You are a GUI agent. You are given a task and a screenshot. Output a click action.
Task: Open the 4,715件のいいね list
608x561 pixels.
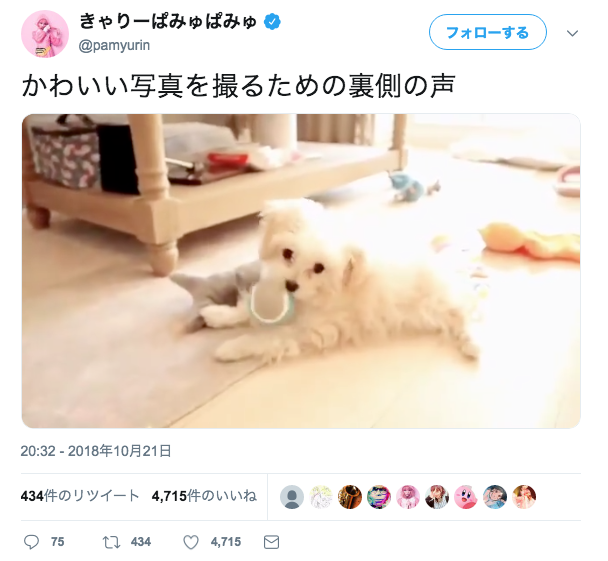coord(204,496)
